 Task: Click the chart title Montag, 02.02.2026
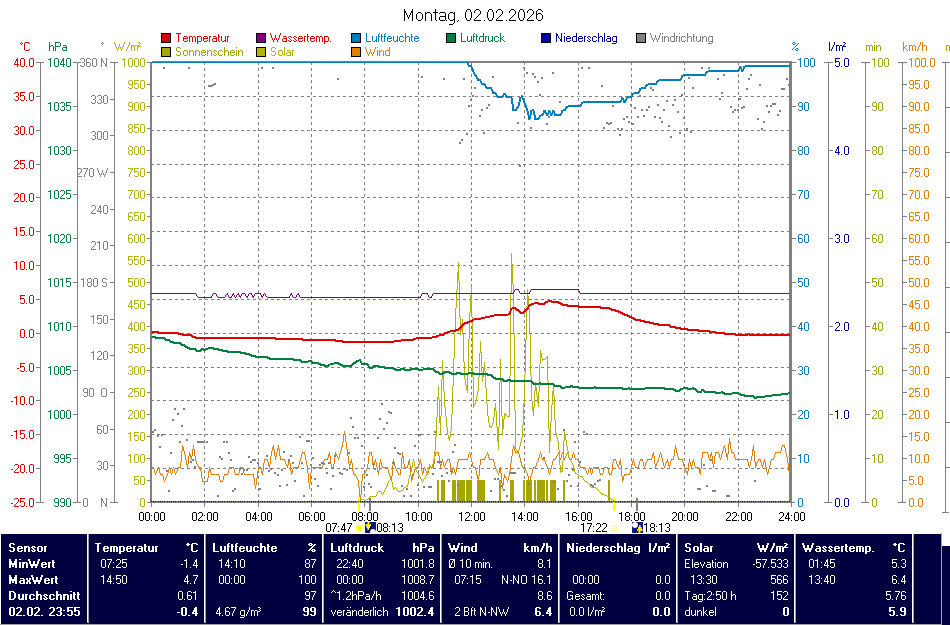click(x=473, y=15)
